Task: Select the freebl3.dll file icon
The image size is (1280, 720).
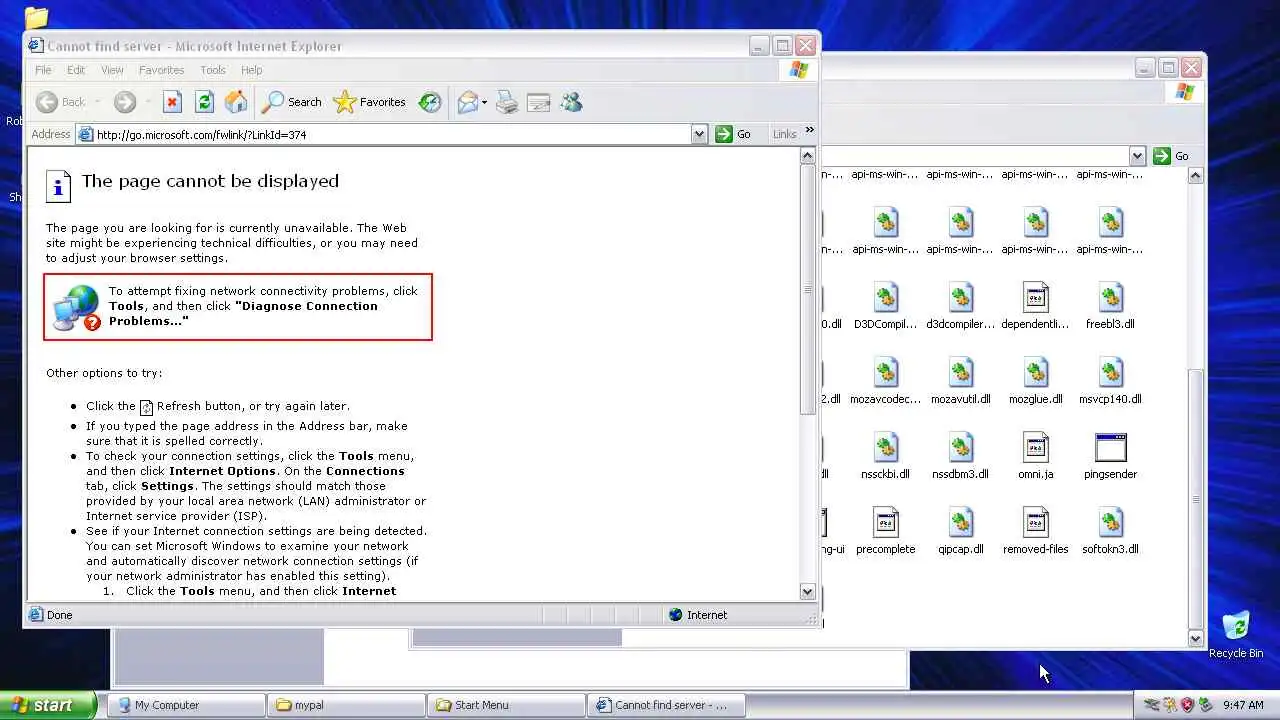Action: click(1110, 298)
